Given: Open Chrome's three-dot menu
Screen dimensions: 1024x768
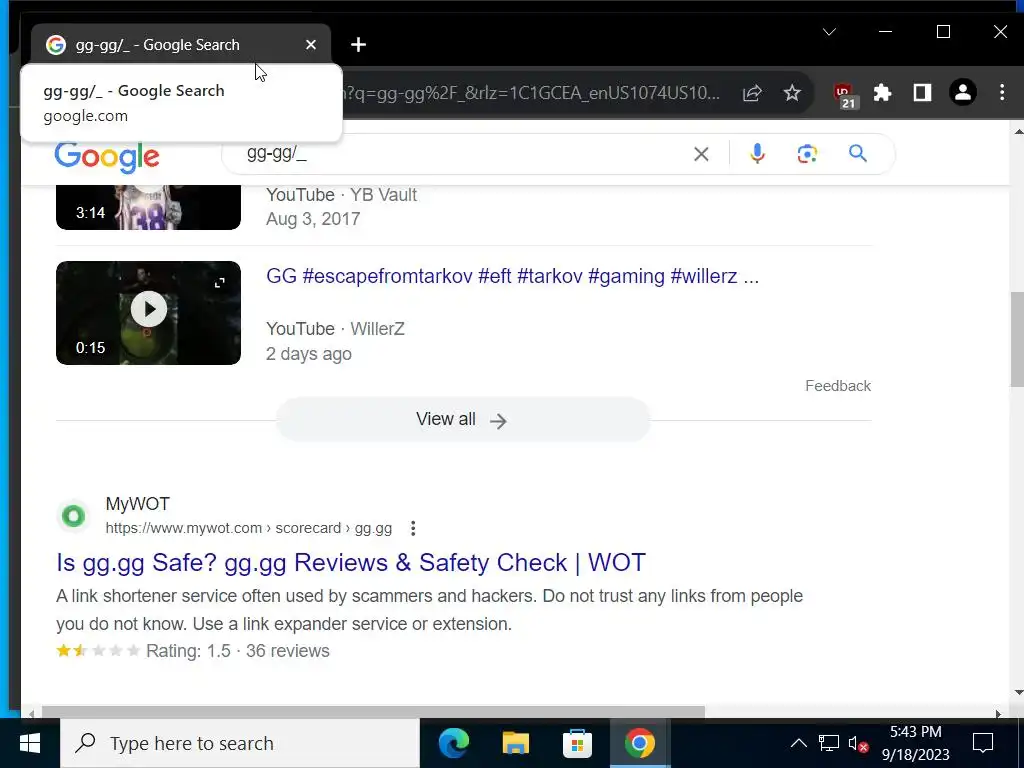Looking at the screenshot, I should coord(1002,93).
